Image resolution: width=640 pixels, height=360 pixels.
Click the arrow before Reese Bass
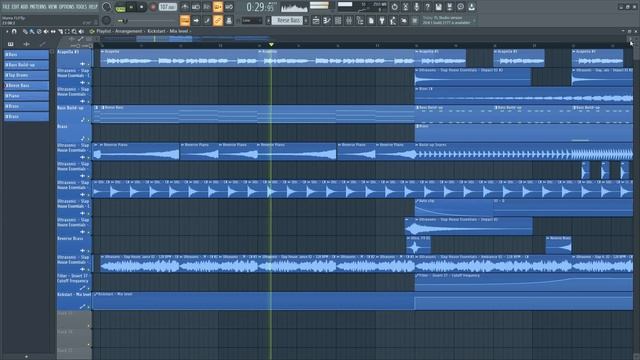coord(269,20)
